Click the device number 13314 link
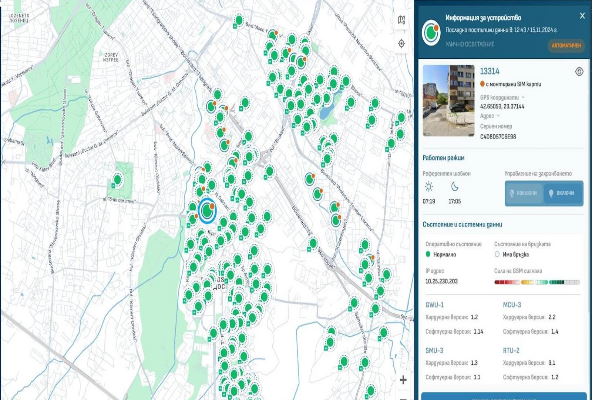This screenshot has width=600, height=400. pos(490,71)
